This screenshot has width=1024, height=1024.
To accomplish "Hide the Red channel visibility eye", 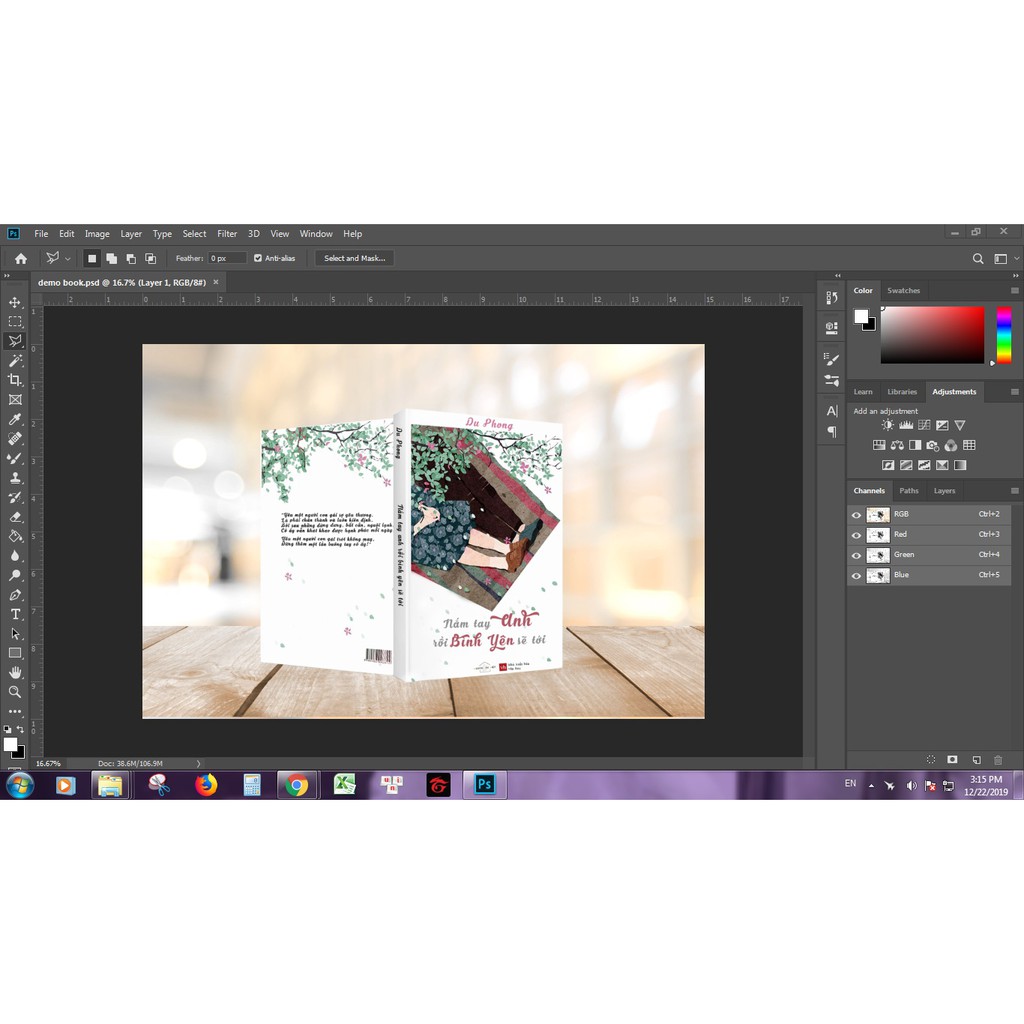I will pos(856,535).
